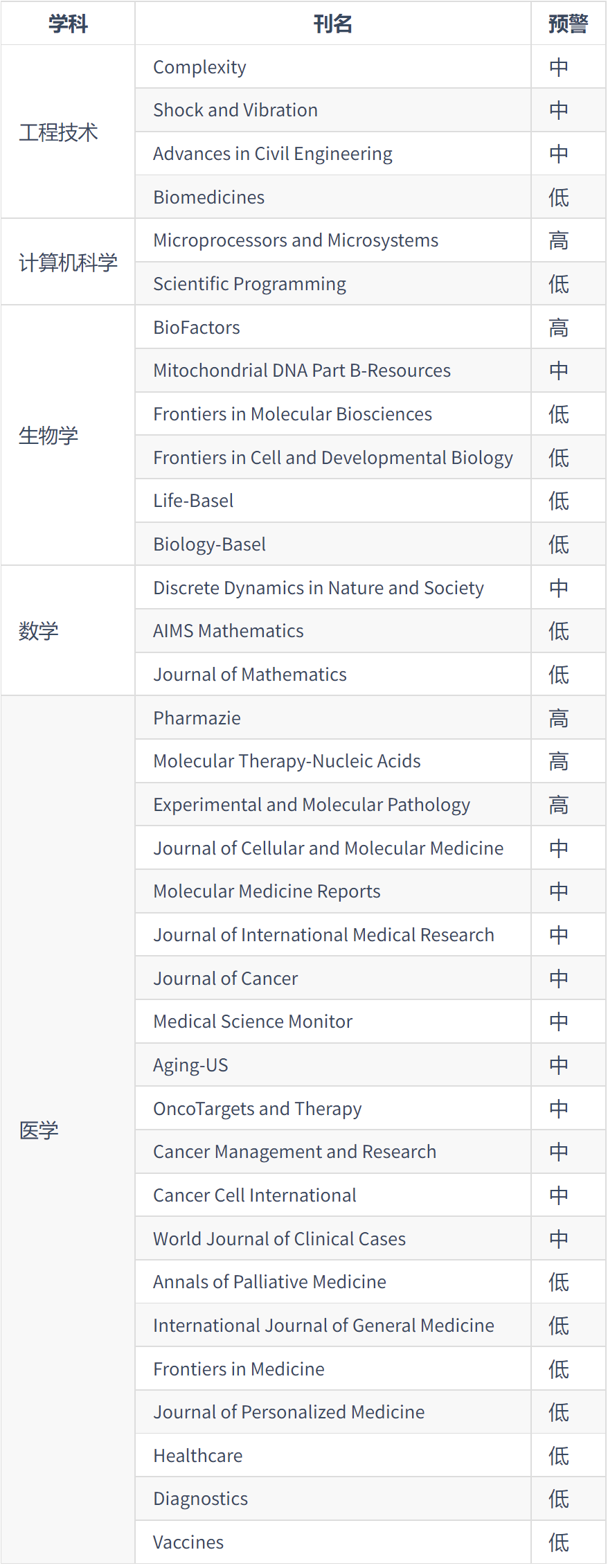Viewport: 608px width, 1568px height.
Task: Select the Pharmazie journal entry
Action: [197, 718]
